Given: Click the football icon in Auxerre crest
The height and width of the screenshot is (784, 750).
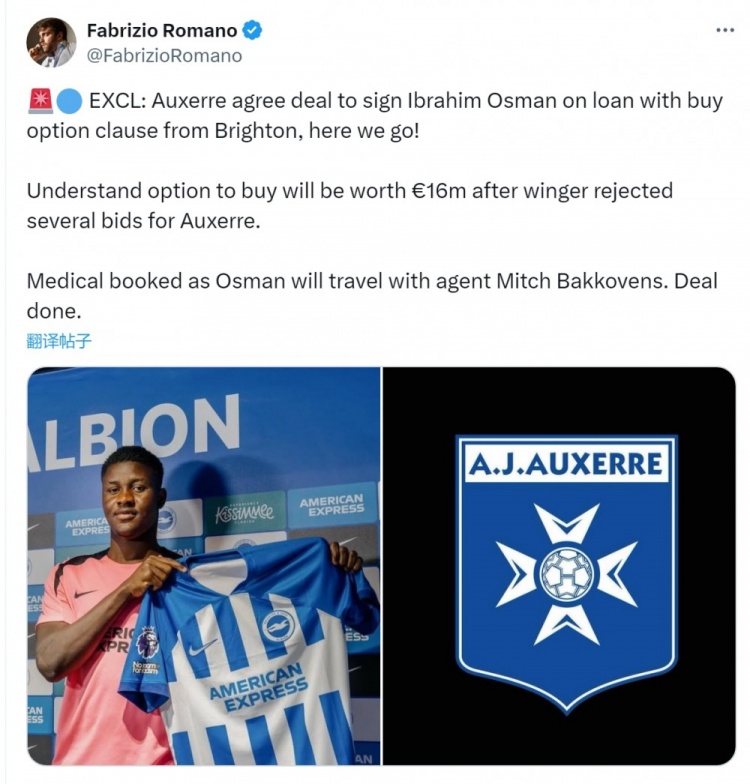Looking at the screenshot, I should pos(566,574).
